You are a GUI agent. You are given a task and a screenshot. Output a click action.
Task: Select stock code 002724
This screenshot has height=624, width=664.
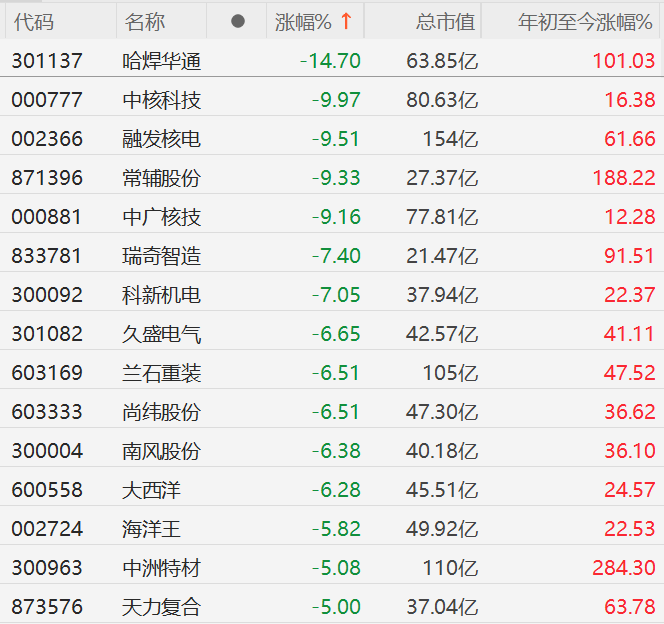click(x=47, y=528)
